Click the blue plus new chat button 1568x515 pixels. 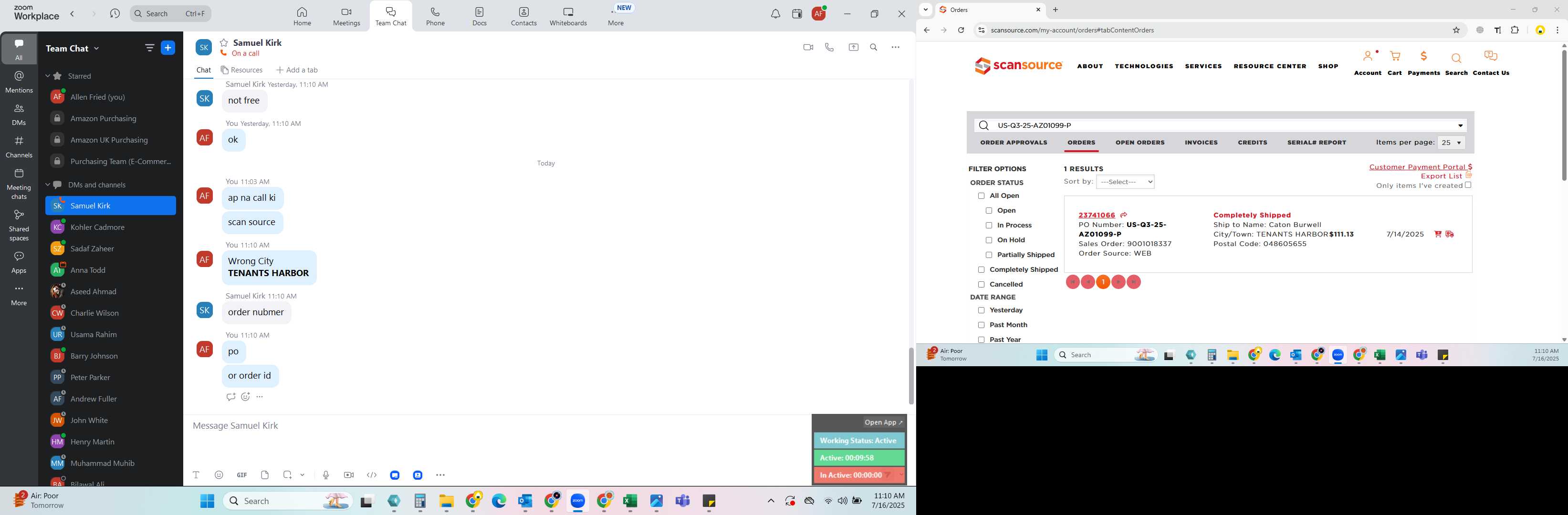point(168,48)
